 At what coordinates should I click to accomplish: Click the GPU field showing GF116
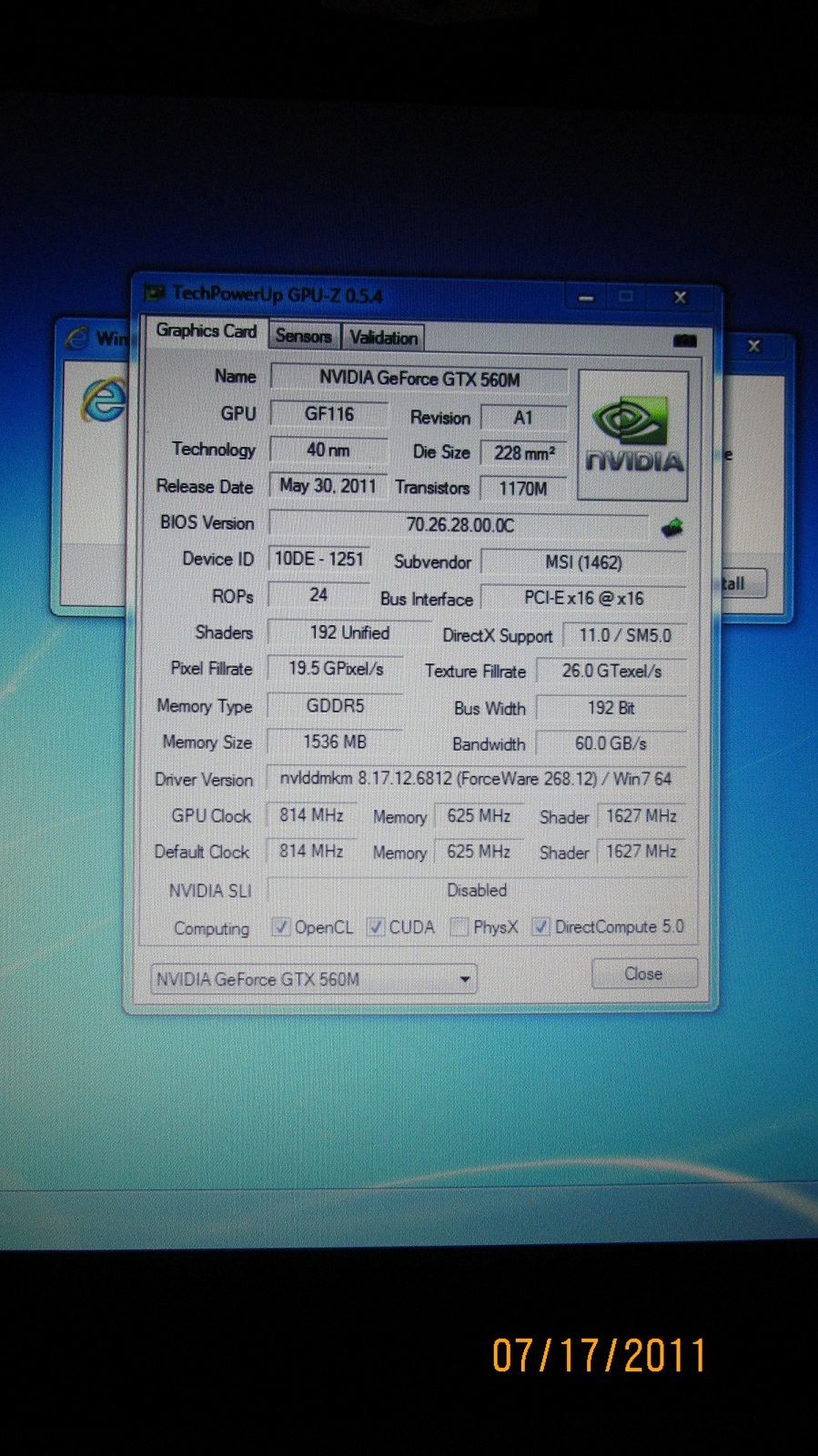[x=328, y=414]
